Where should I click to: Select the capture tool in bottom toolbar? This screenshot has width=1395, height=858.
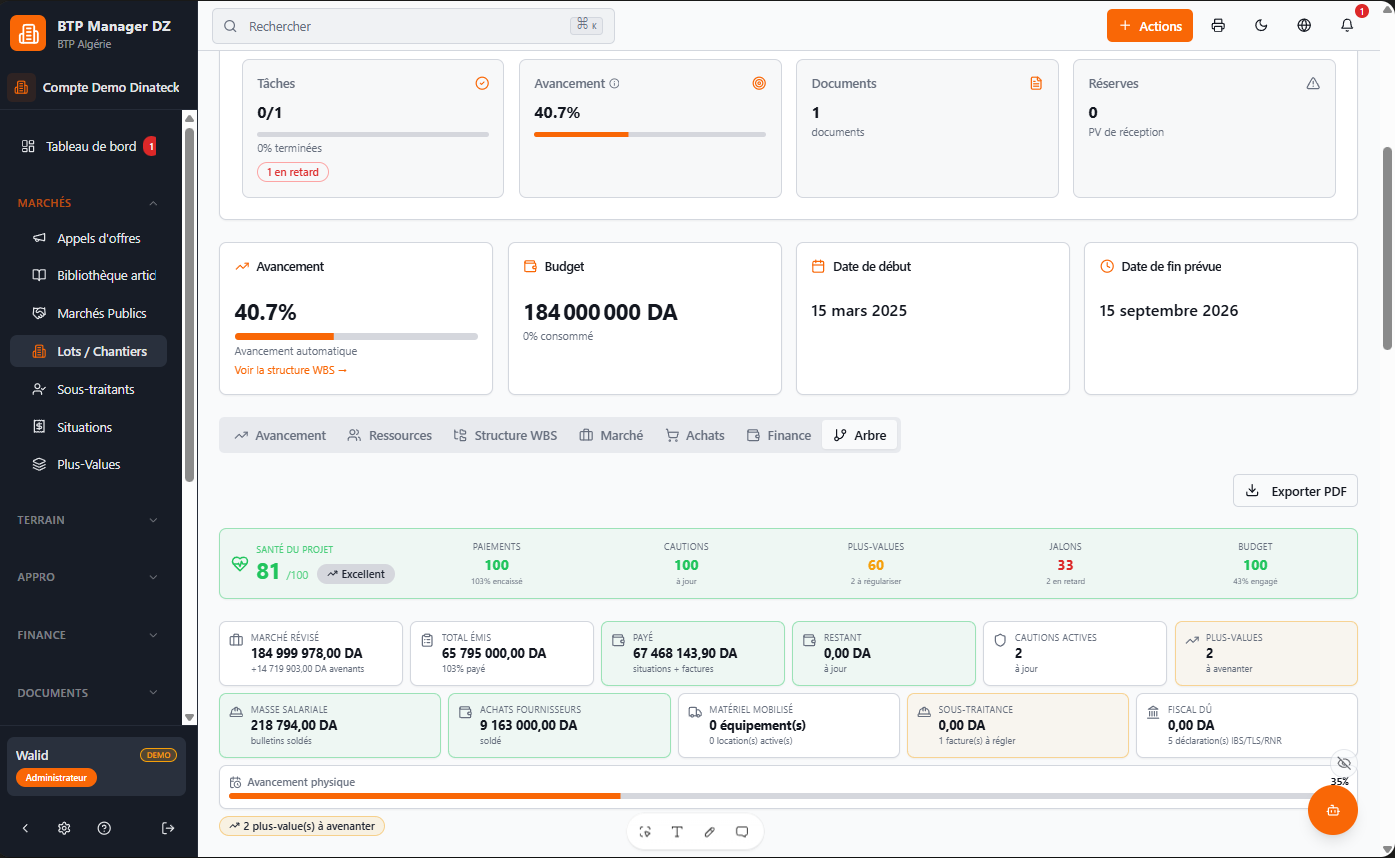coord(645,832)
